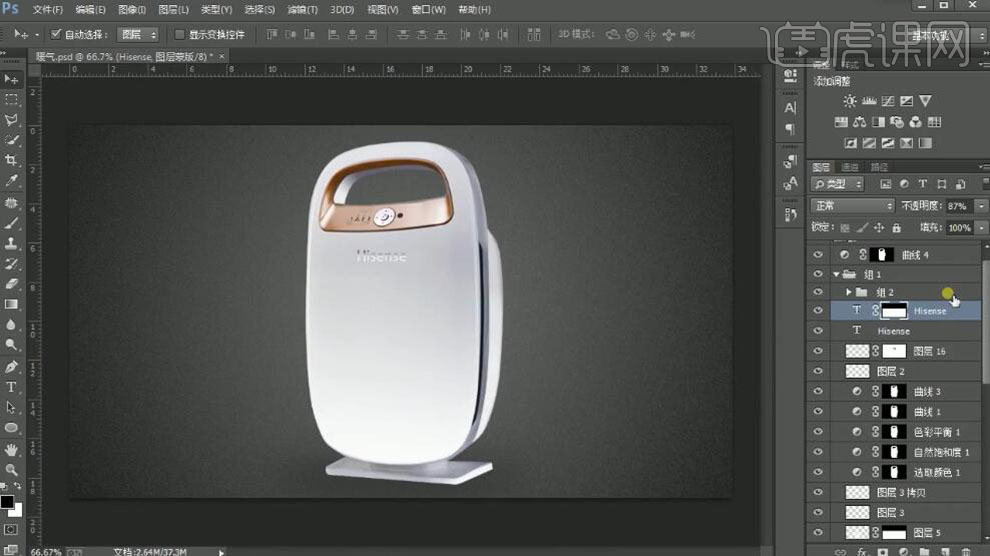Click the Hisense layer mask thumbnail
This screenshot has width=990, height=556.
pos(893,311)
